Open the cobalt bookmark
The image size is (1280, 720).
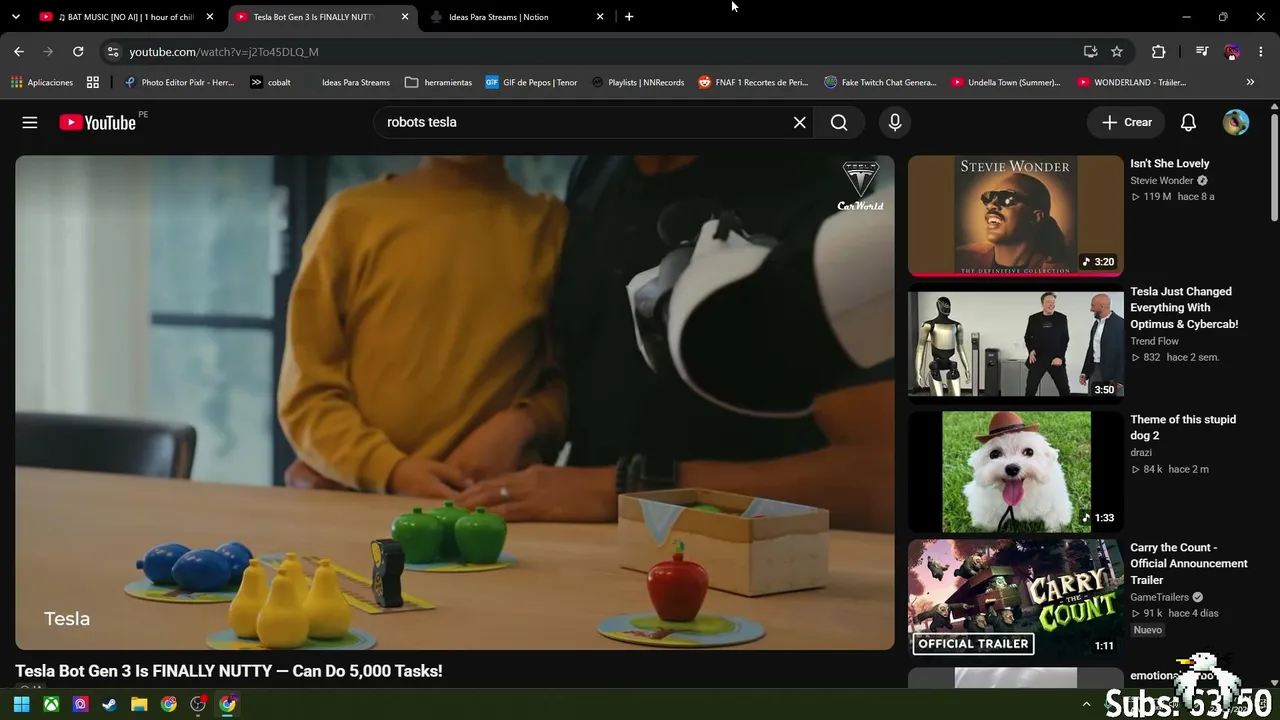click(x=270, y=82)
